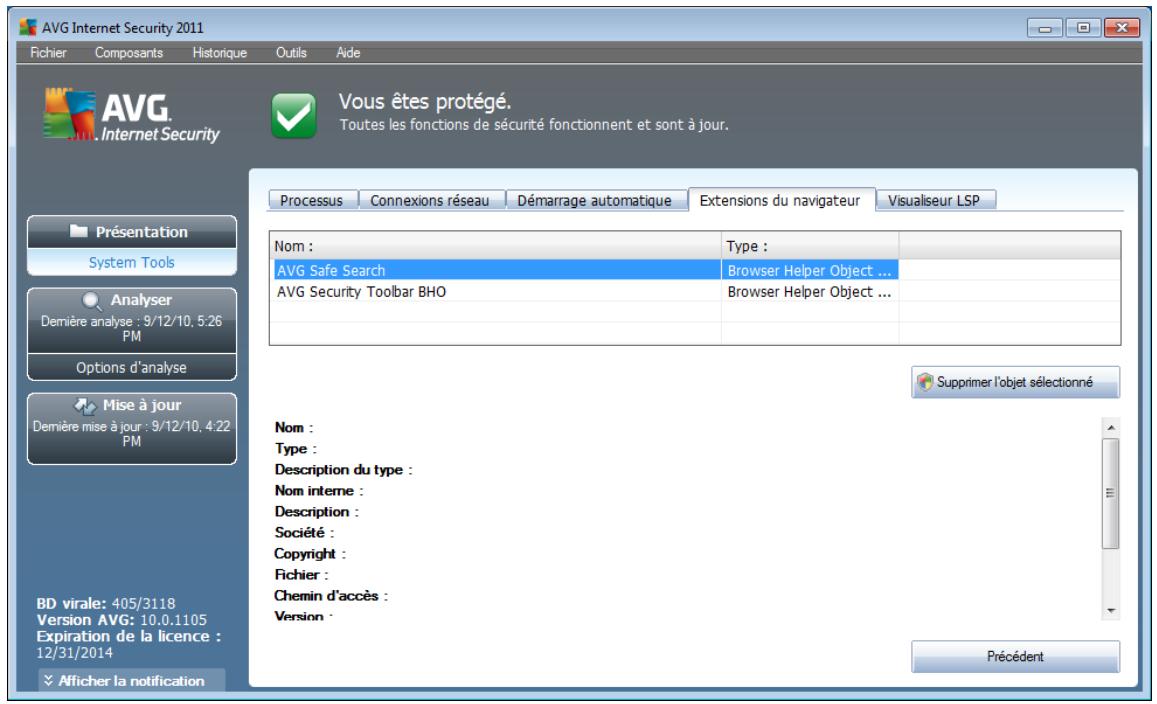Open the Fichier menu

(x=48, y=52)
